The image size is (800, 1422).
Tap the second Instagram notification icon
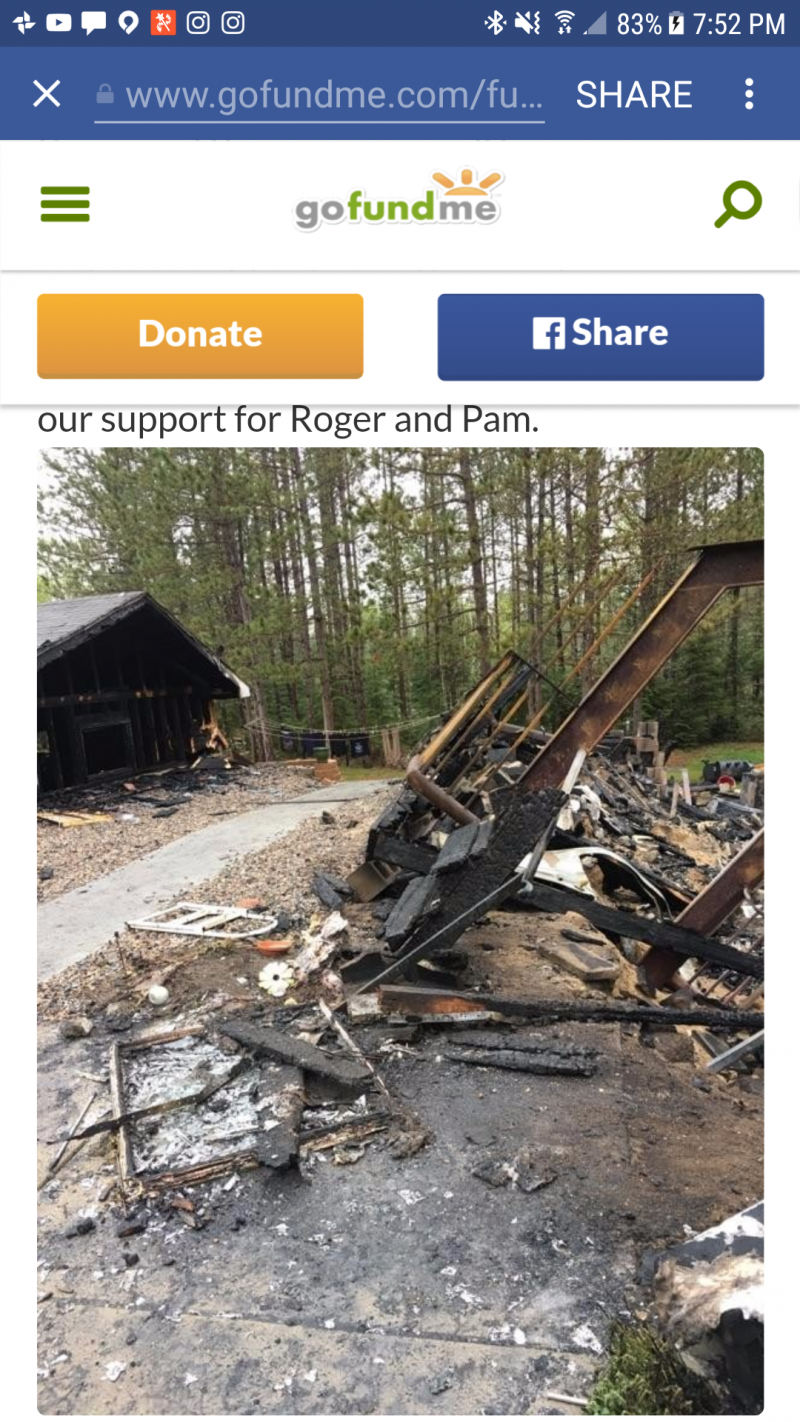pos(232,23)
